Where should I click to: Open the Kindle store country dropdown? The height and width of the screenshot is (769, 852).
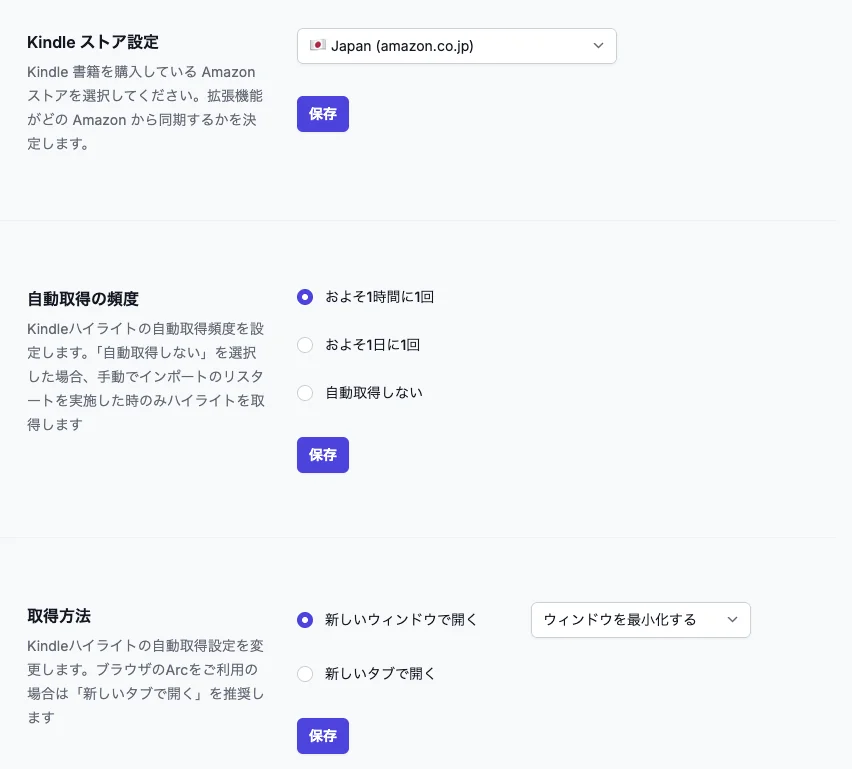pyautogui.click(x=456, y=46)
